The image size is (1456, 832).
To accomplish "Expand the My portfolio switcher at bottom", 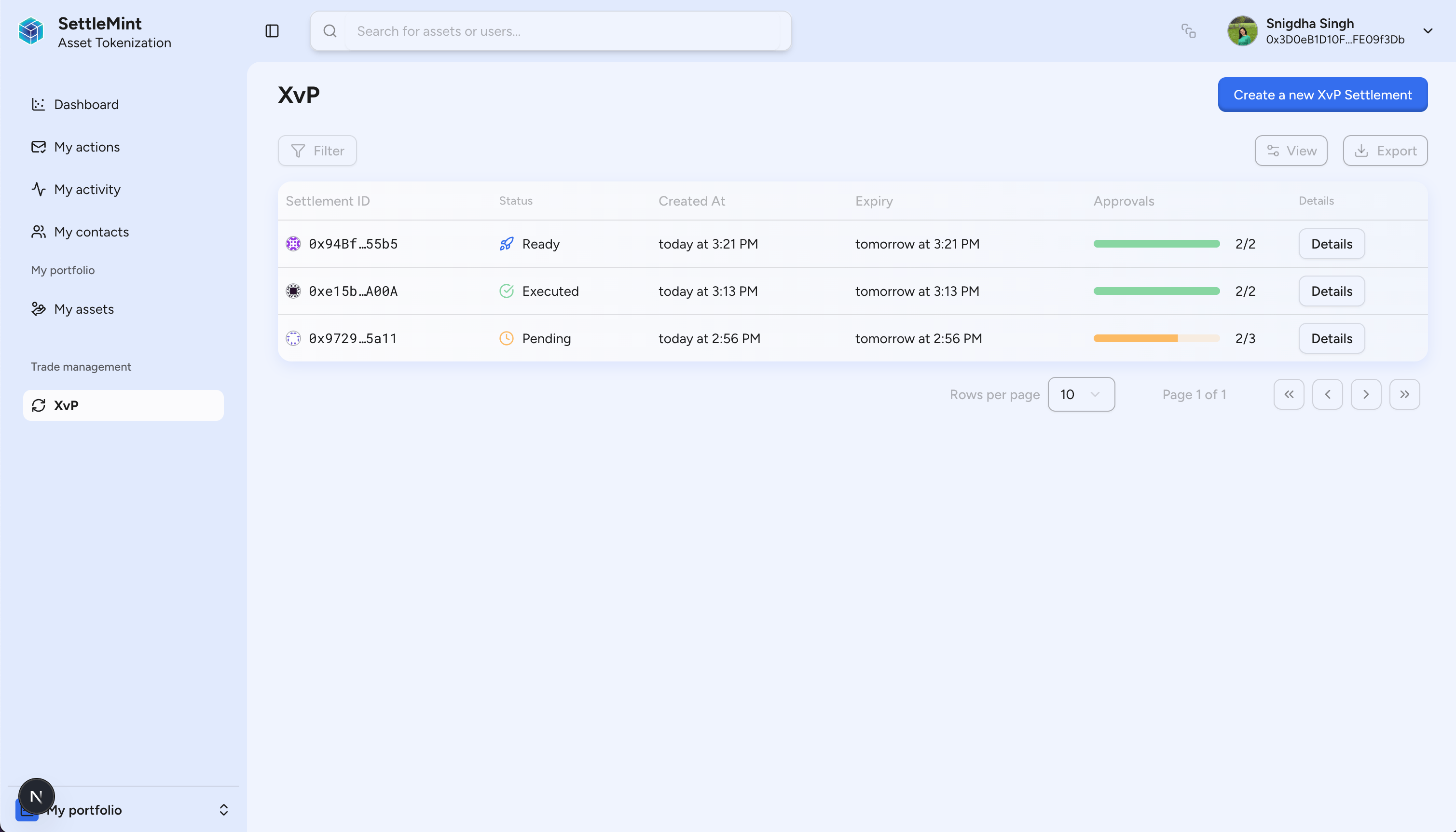I will pos(223,810).
